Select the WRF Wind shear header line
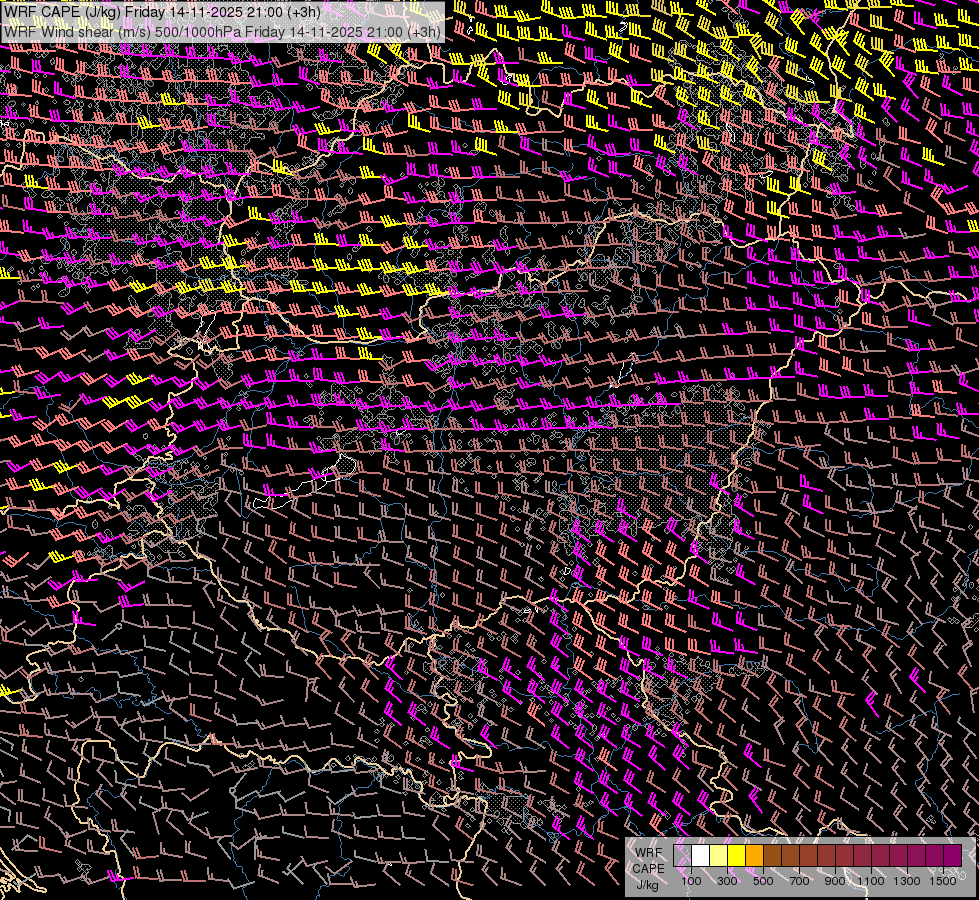Image resolution: width=979 pixels, height=900 pixels. [222, 31]
